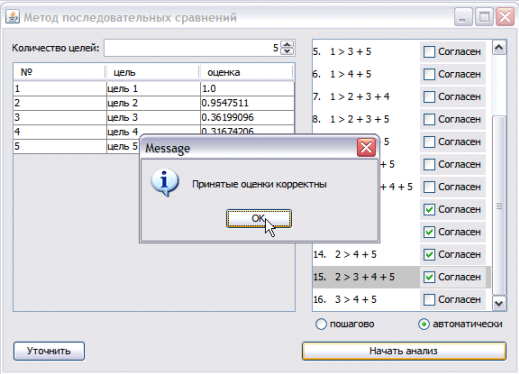
Task: Minimize the Метод последовательных сравнений window
Action: pyautogui.click(x=463, y=17)
